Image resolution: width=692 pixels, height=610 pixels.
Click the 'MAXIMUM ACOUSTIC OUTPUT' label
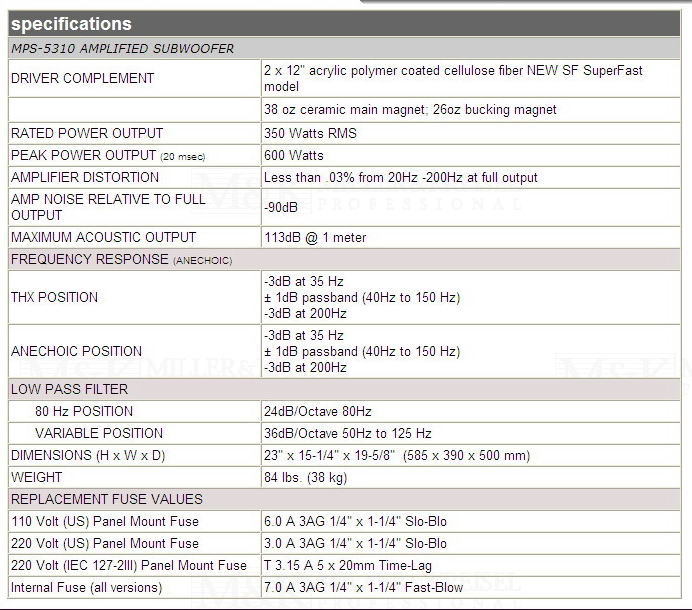pyautogui.click(x=103, y=237)
